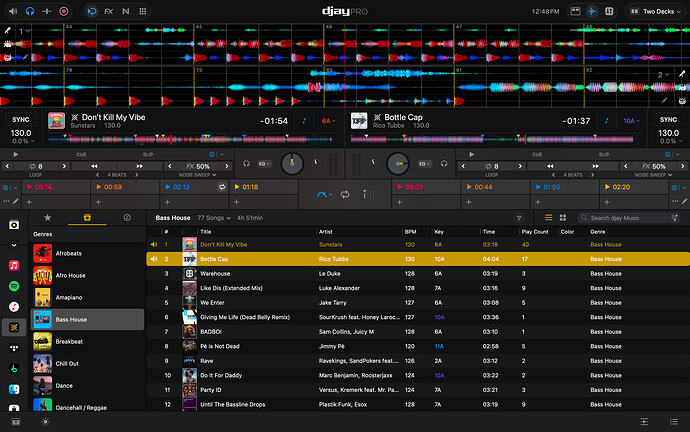The height and width of the screenshot is (432, 690).
Task: Adjust the left deck filter knob
Action: point(292,163)
